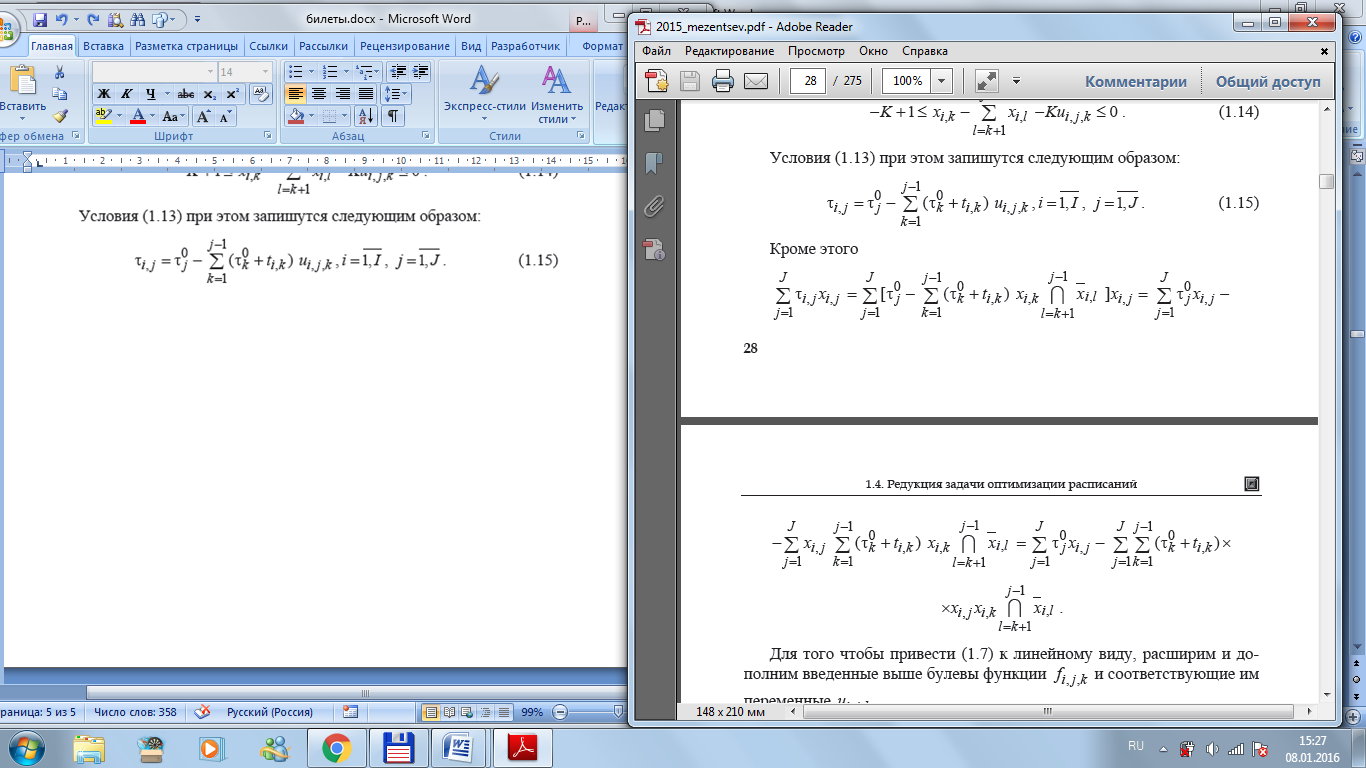Screen dimensions: 1366x768
Task: Open highlight color dropdown arrow
Action: (119, 116)
